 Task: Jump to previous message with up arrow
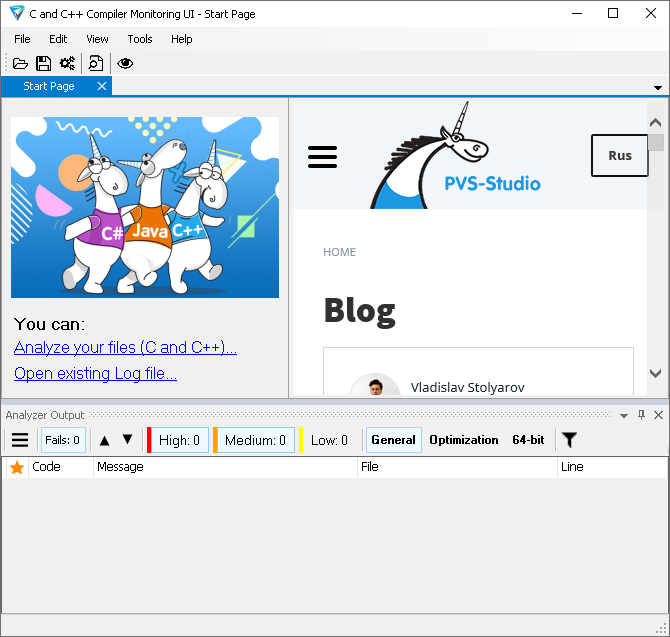pos(104,440)
